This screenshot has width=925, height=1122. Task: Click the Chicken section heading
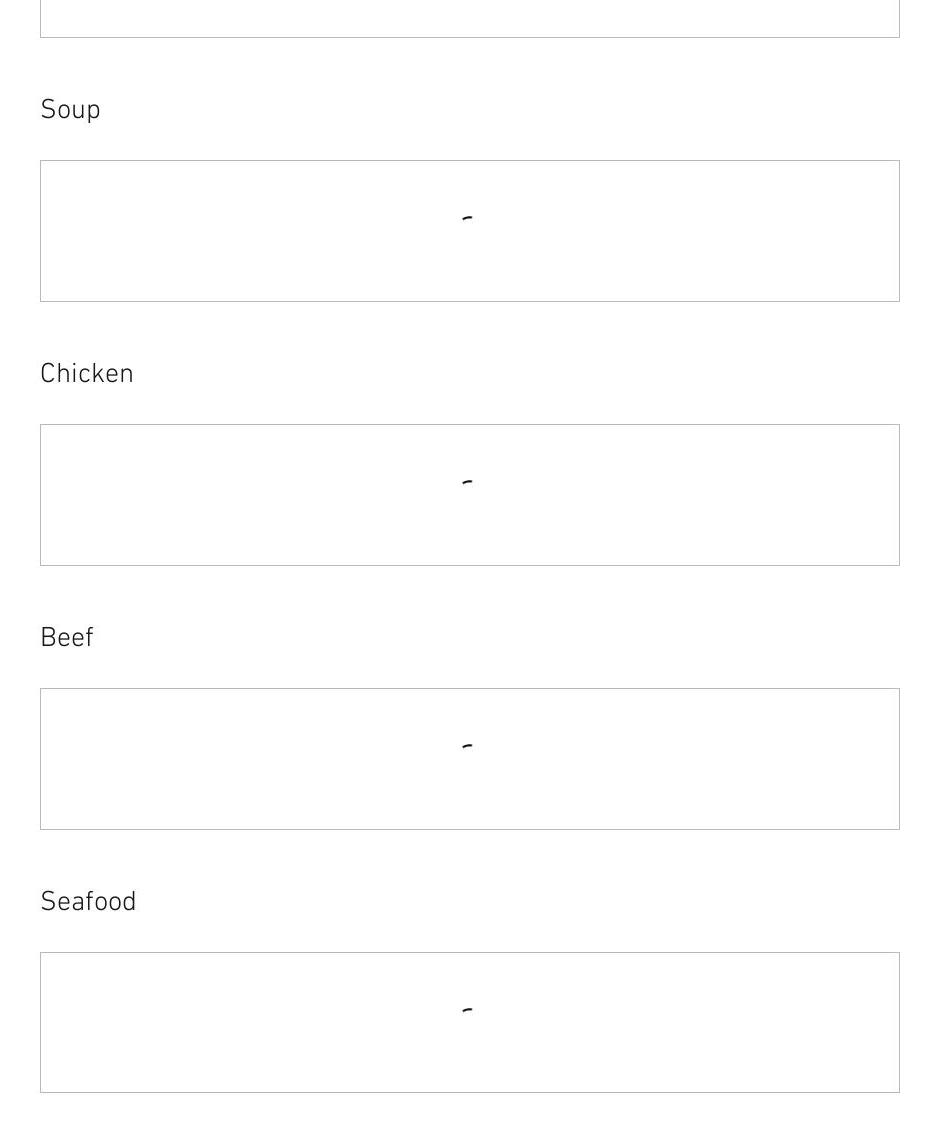pyautogui.click(x=87, y=374)
